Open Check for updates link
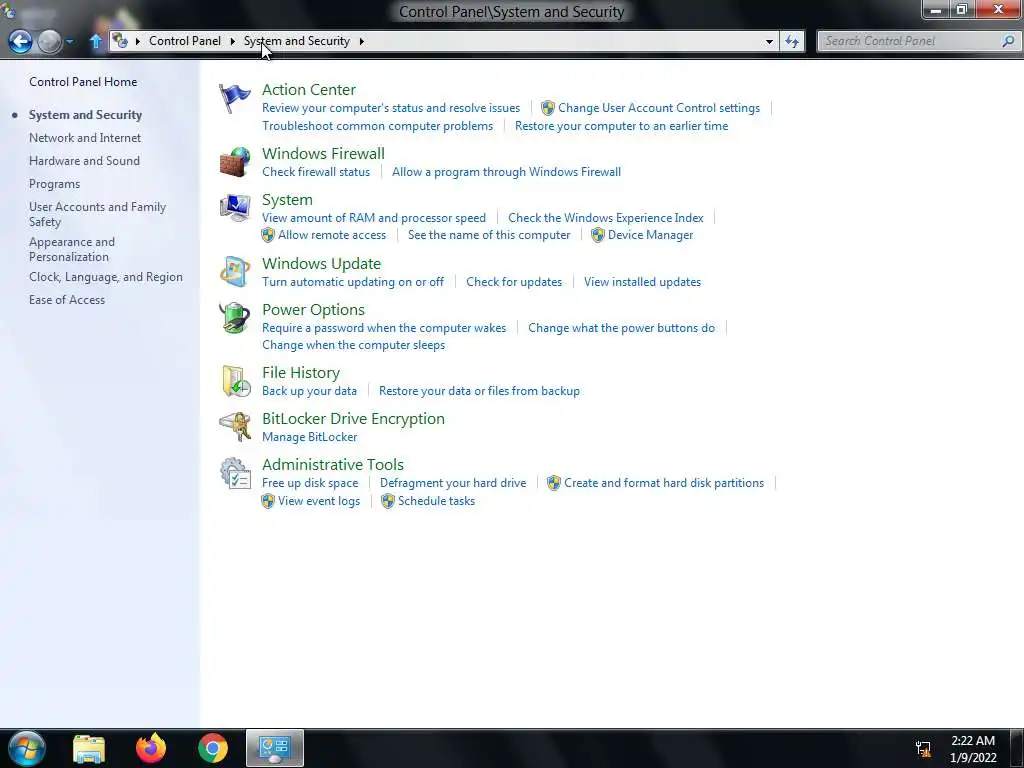Image resolution: width=1024 pixels, height=768 pixels. click(x=514, y=282)
